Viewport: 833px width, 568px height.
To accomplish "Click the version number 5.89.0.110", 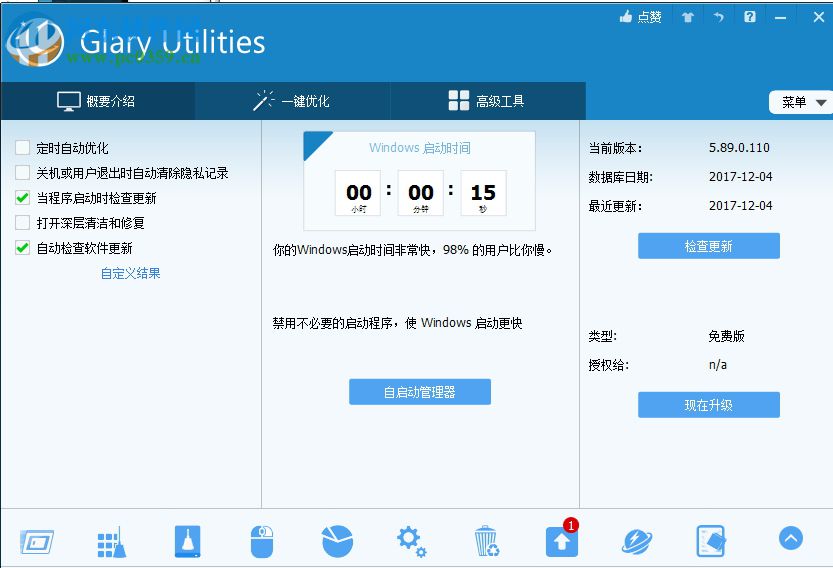I will [x=739, y=148].
